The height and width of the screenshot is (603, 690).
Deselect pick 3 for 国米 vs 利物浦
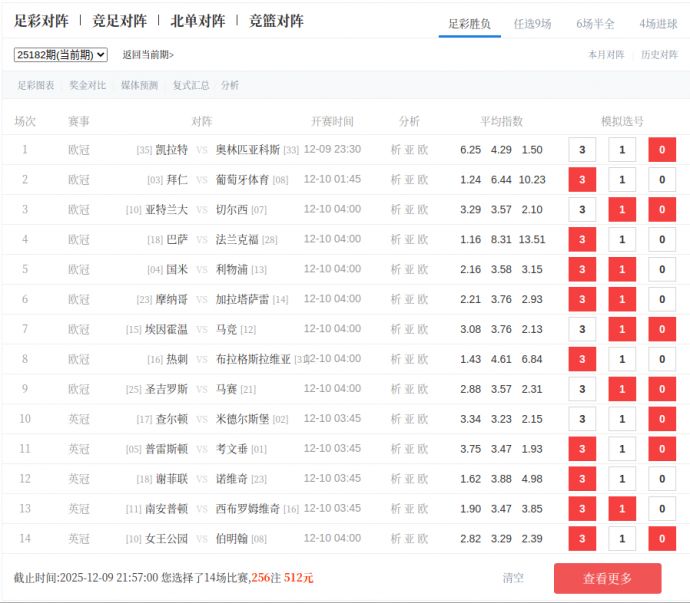582,270
